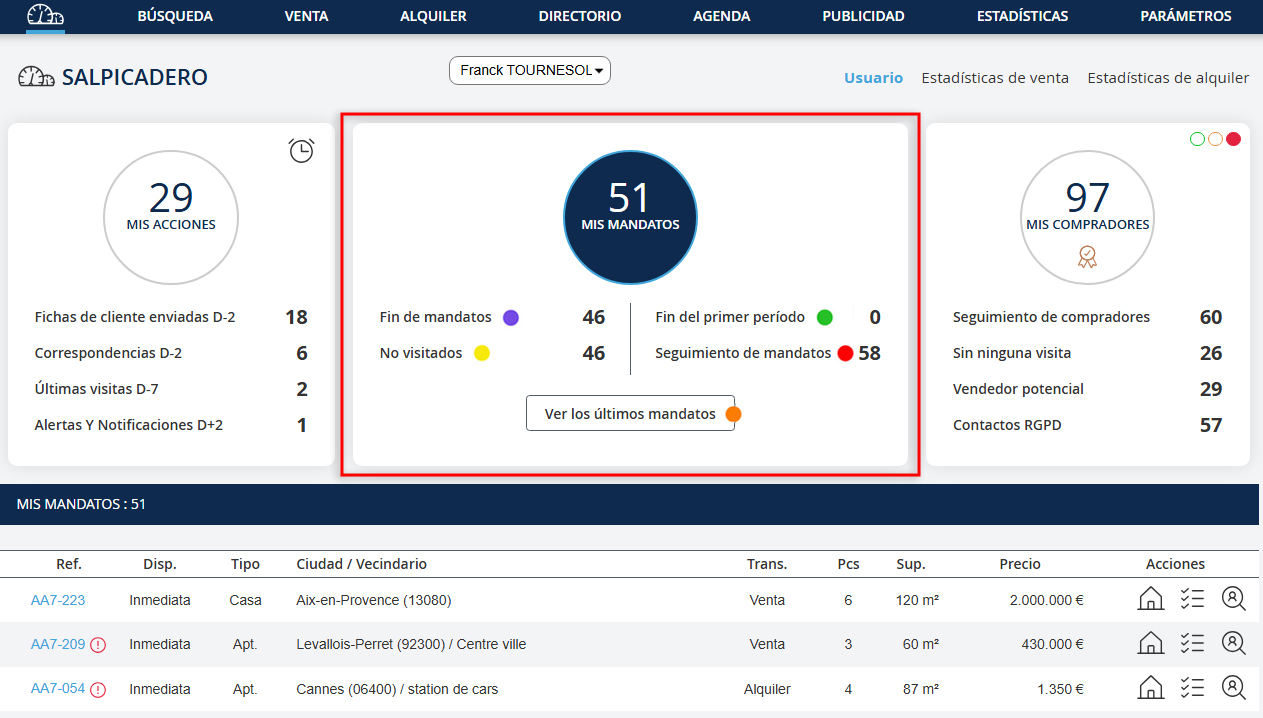1263x718 pixels.
Task: Switch to Estadísticas de alquiler tab
Action: tap(1167, 78)
